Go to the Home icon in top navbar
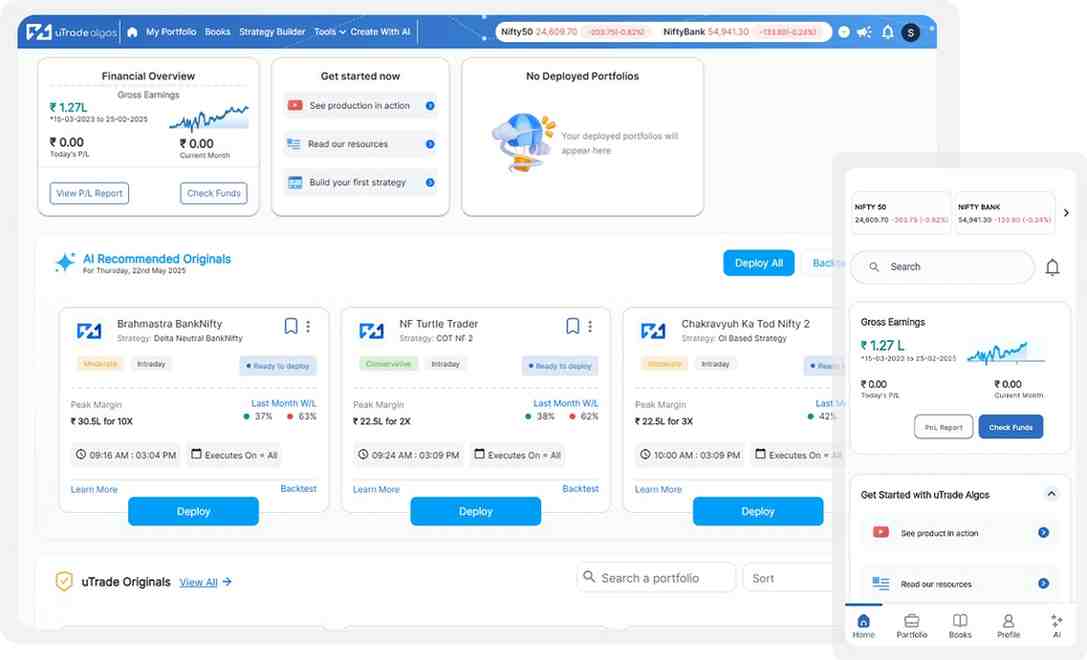This screenshot has width=1087, height=660. [x=132, y=32]
